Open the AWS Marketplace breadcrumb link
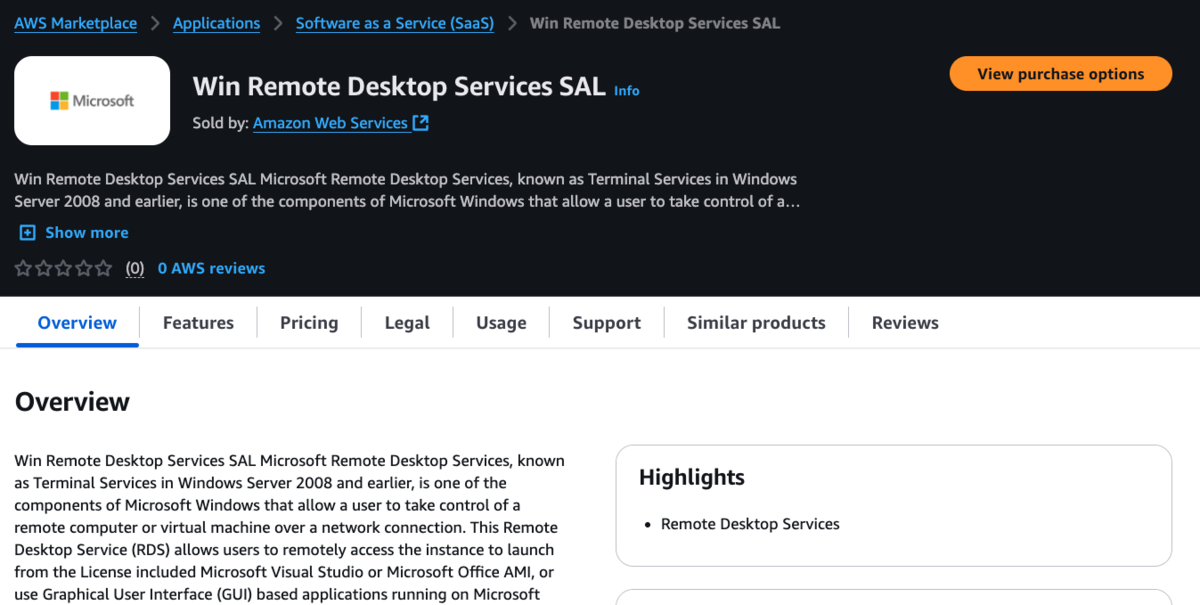 75,23
